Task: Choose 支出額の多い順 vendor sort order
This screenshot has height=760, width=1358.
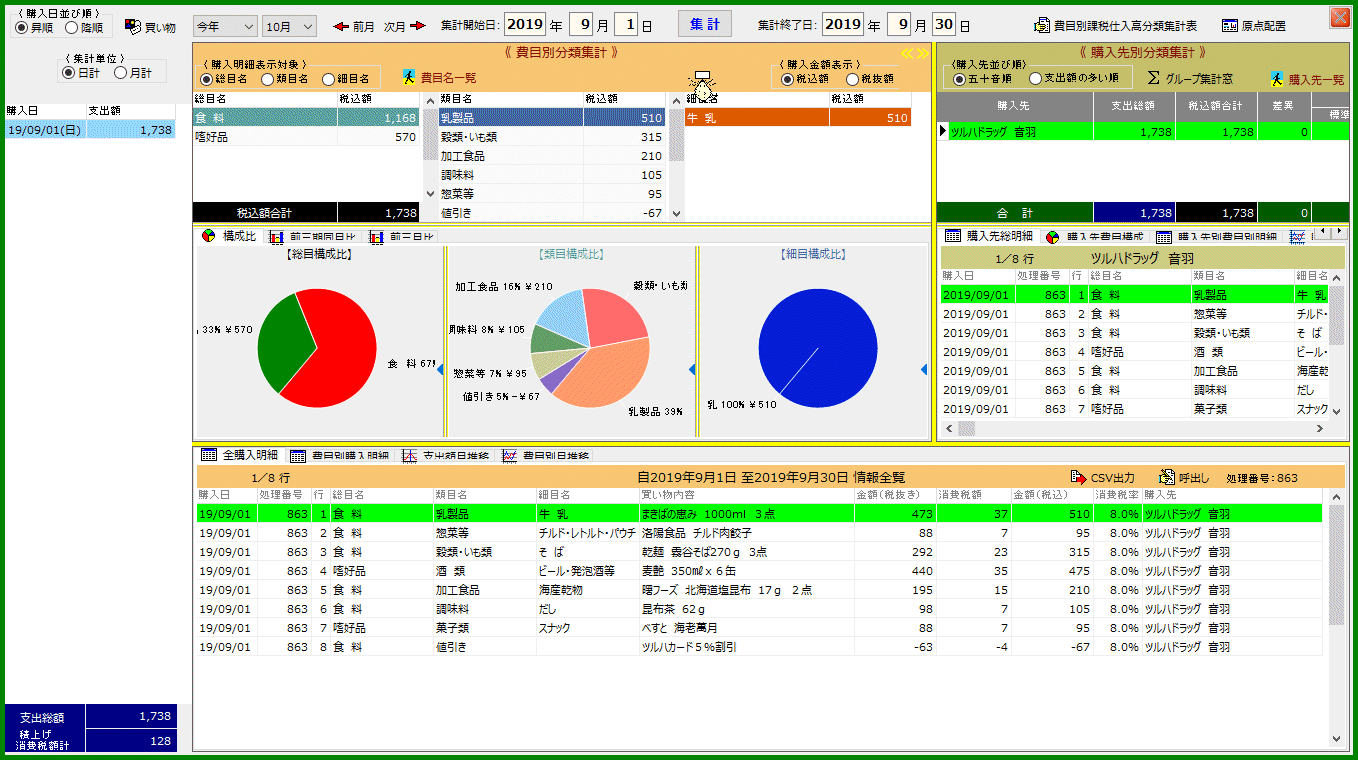Action: (1036, 78)
